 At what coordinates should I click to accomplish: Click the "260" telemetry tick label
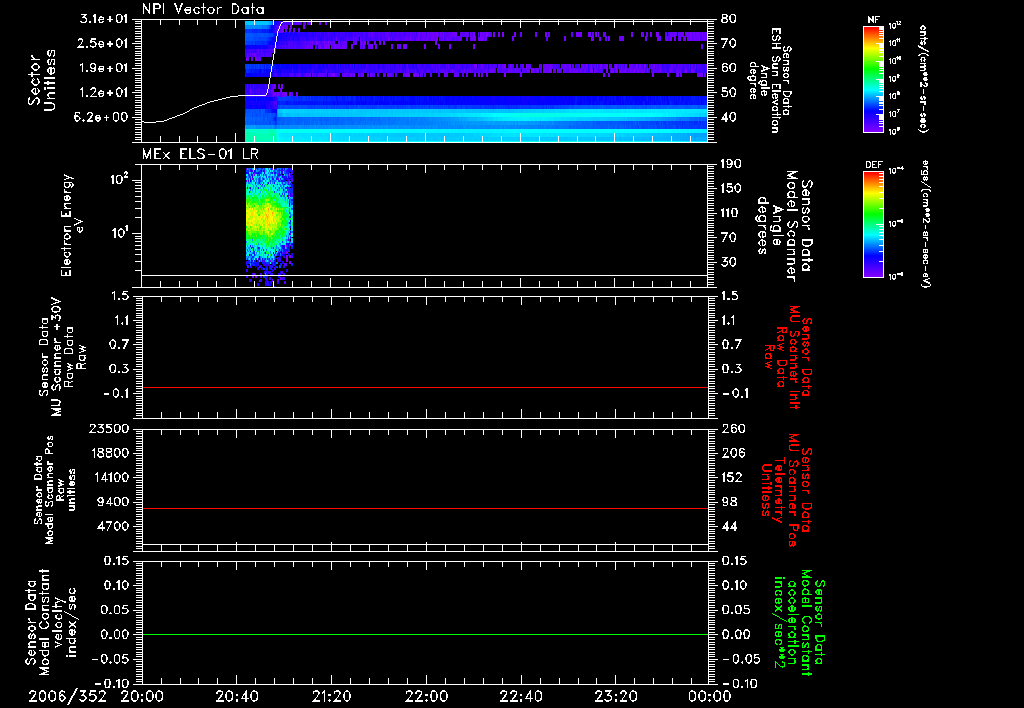(x=733, y=429)
